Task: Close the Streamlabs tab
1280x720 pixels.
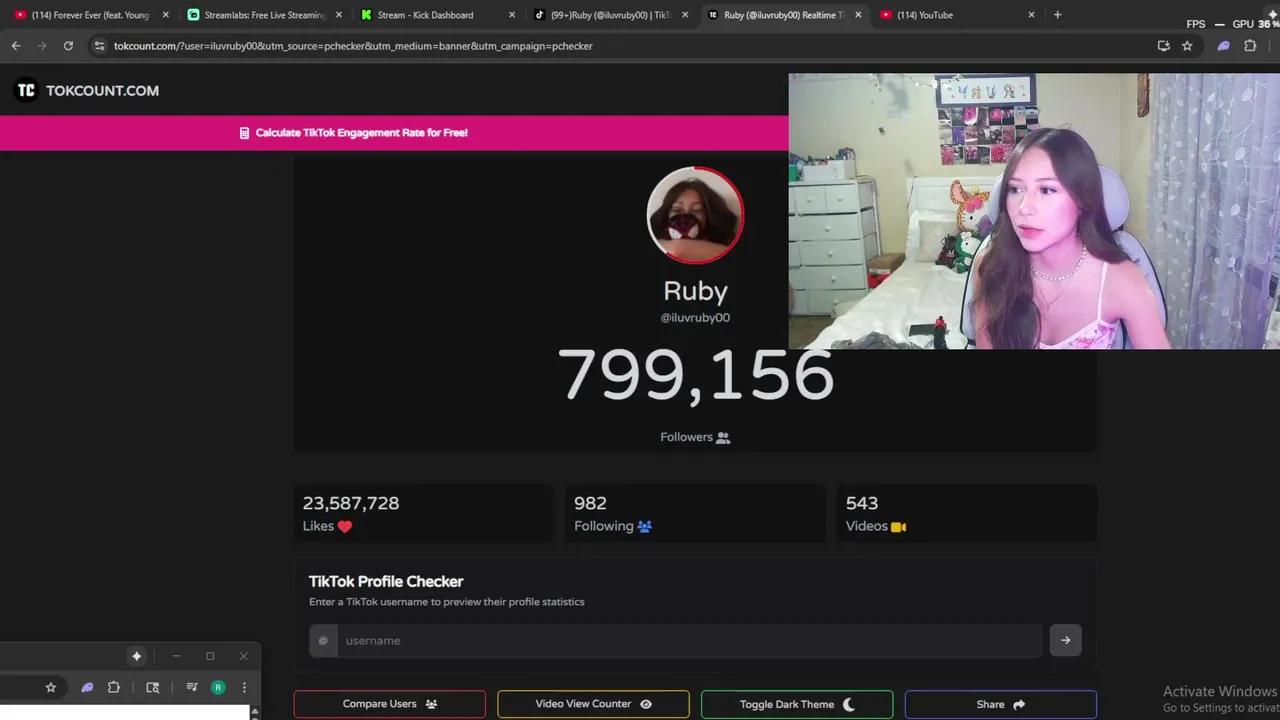Action: pyautogui.click(x=339, y=15)
